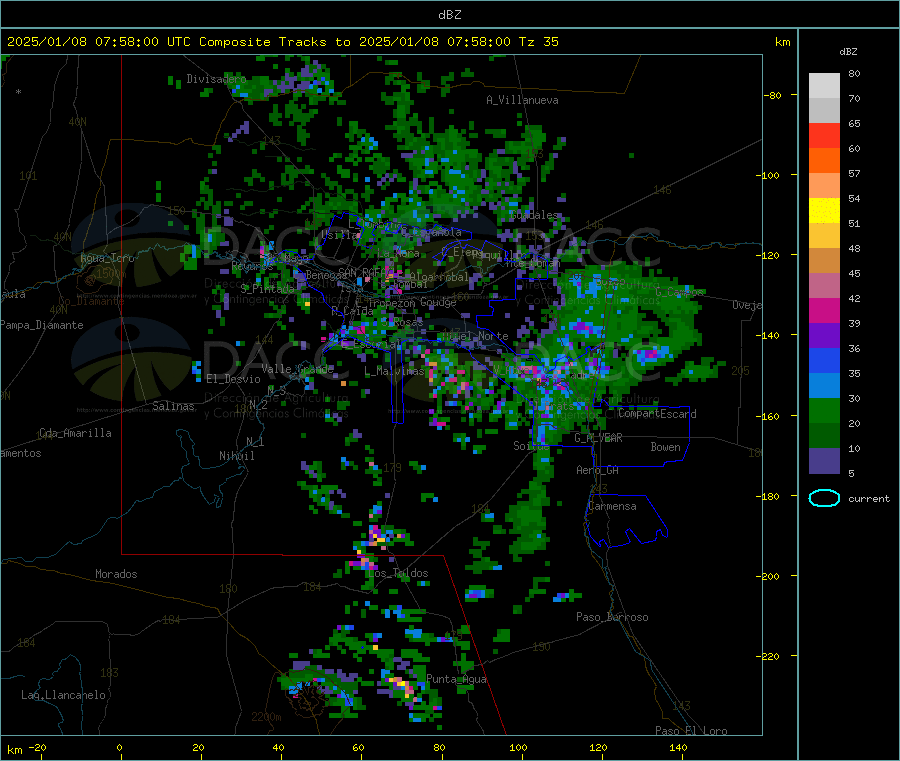The height and width of the screenshot is (761, 900).
Task: Click the Valle_Grande map label
Action: point(297,368)
